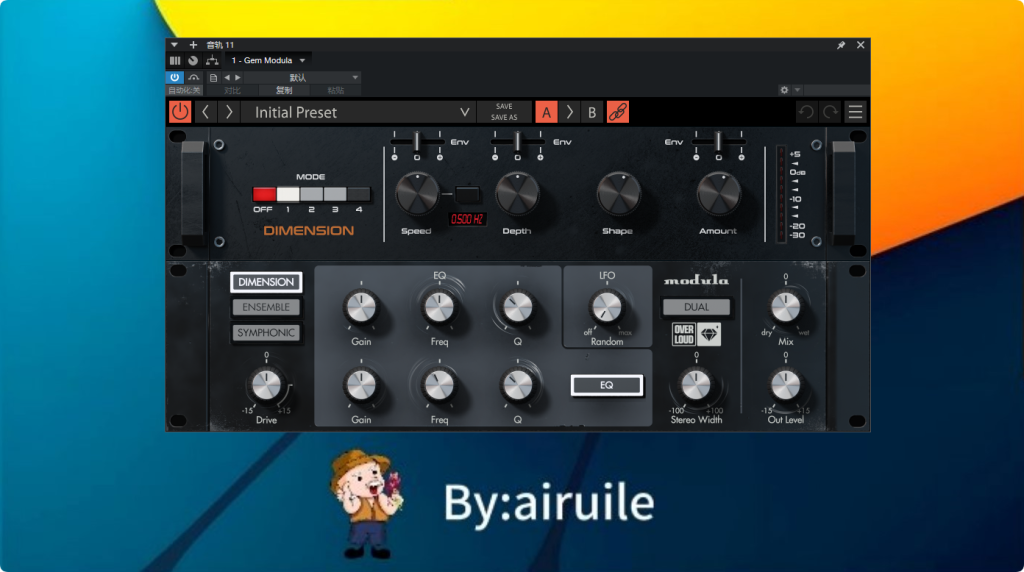
Task: Click the bottom row EQ Gain knob
Action: [x=361, y=385]
